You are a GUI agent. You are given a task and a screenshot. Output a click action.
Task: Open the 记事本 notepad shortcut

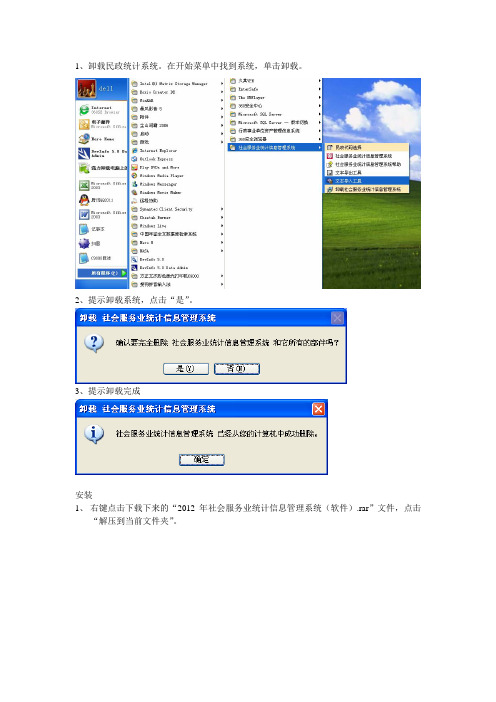tap(92, 229)
